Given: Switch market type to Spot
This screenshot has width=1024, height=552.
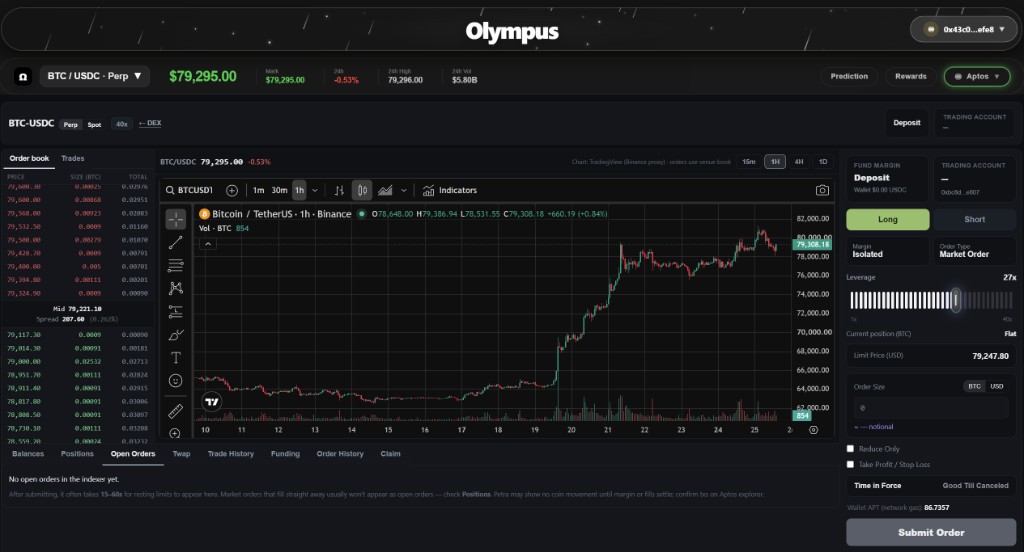Looking at the screenshot, I should point(95,124).
